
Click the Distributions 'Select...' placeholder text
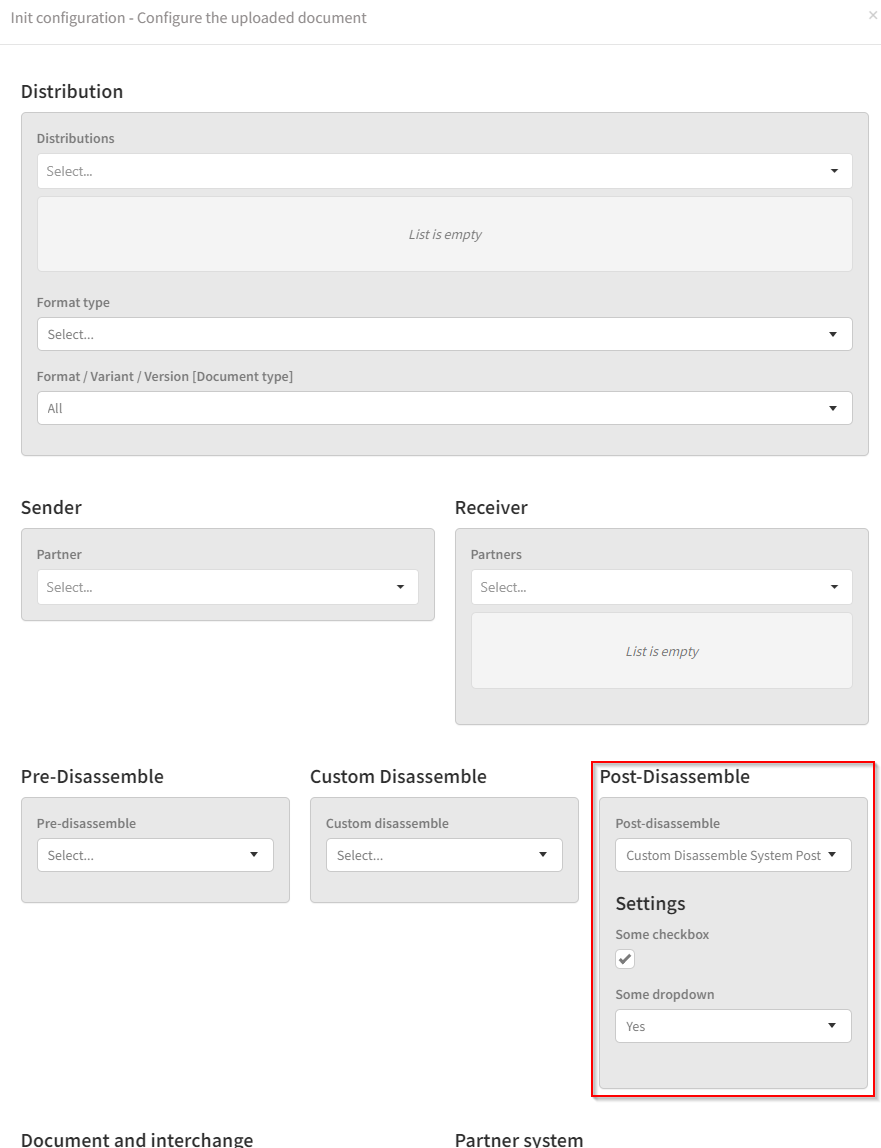70,171
